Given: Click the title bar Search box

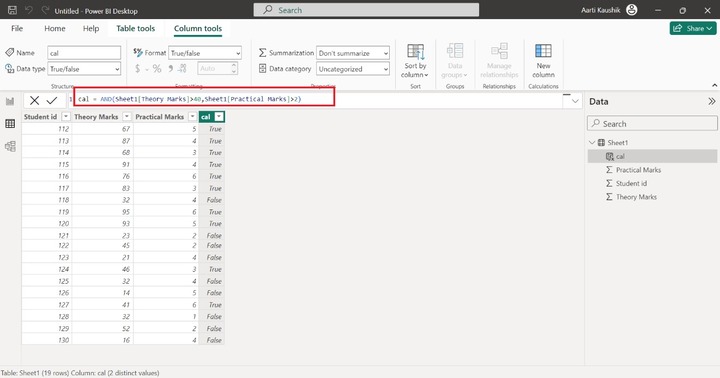Looking at the screenshot, I should click(x=366, y=10).
